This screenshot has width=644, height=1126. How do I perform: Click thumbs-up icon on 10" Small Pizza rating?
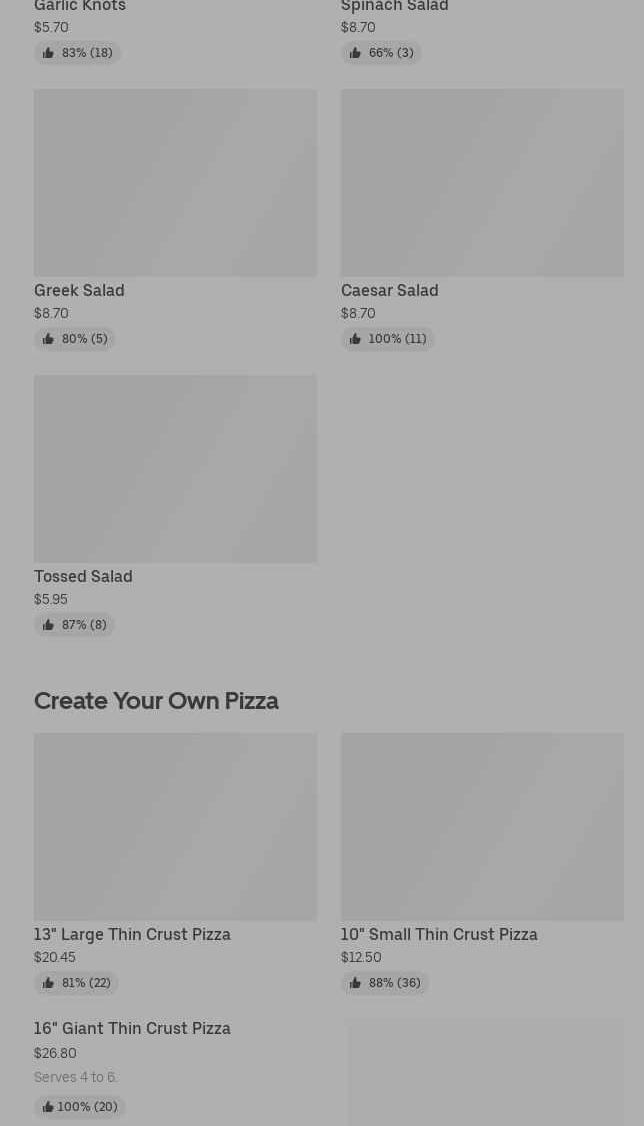click(x=355, y=983)
